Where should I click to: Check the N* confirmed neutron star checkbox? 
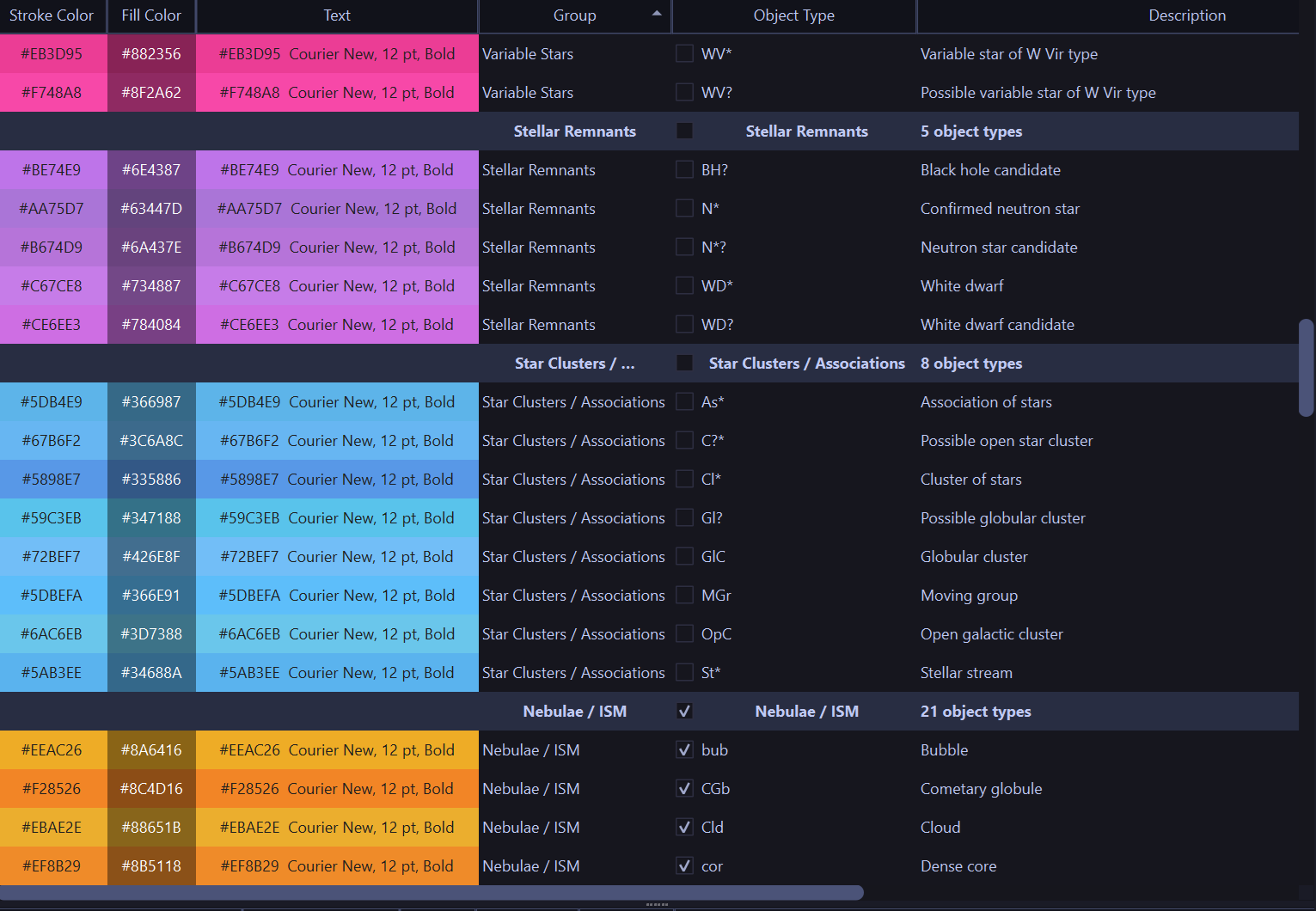[684, 208]
